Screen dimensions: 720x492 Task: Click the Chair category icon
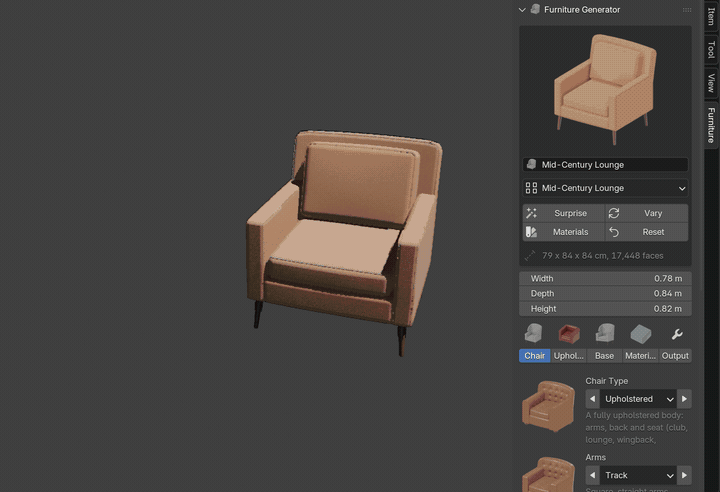click(x=534, y=334)
